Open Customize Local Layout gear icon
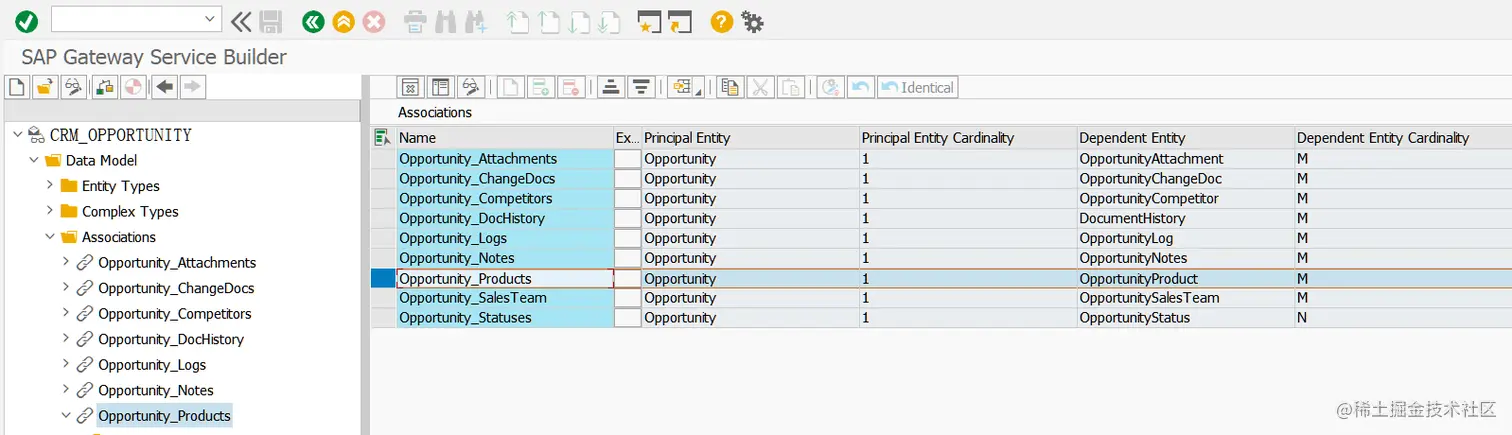This screenshot has height=435, width=1512. pyautogui.click(x=753, y=21)
